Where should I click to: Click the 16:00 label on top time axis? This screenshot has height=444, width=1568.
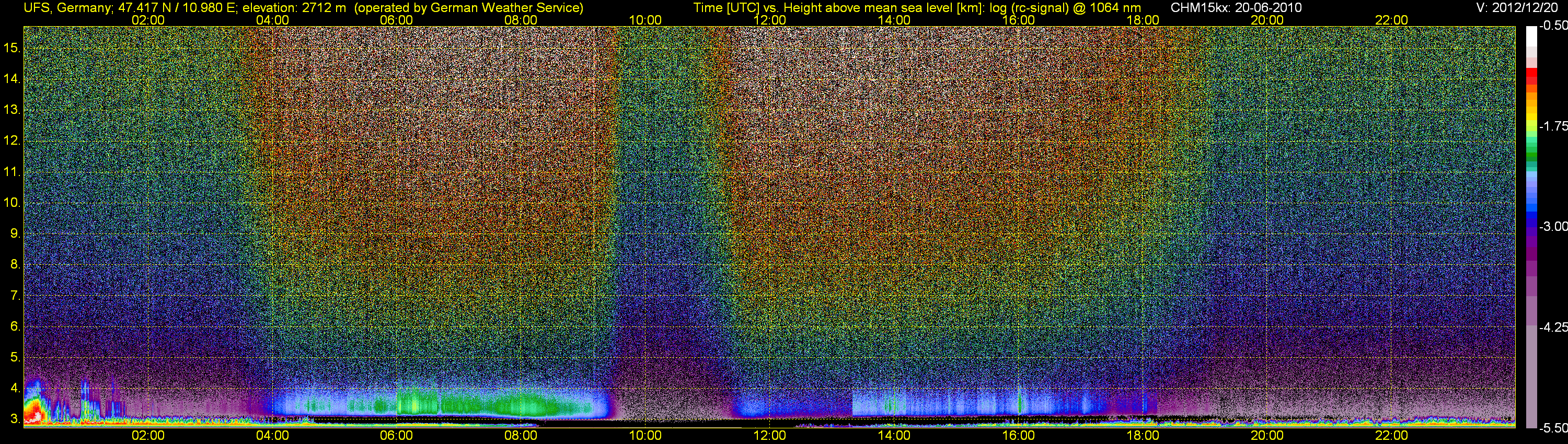(x=1018, y=20)
